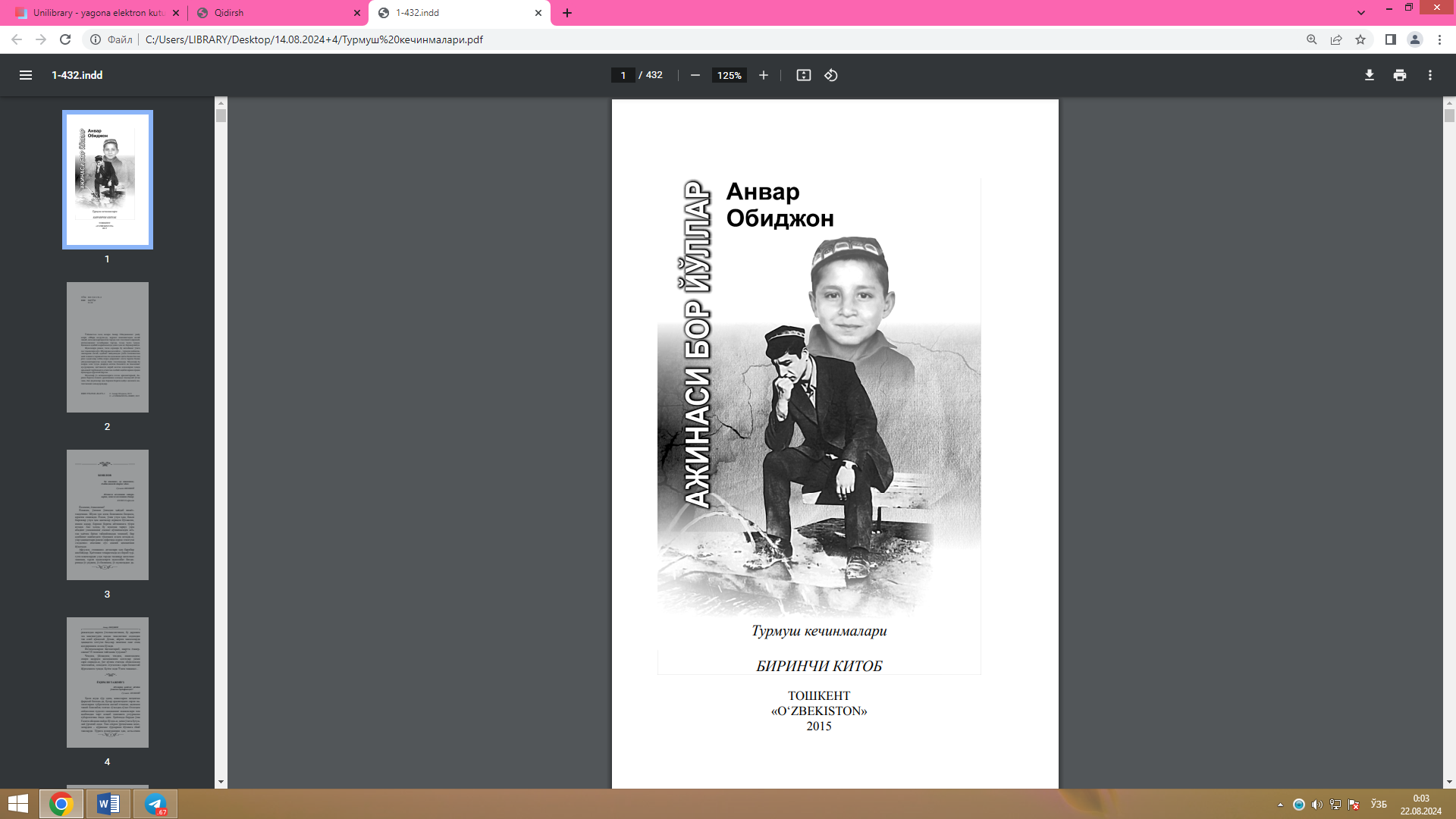
Task: Open Chrome's three-dot menu
Action: (x=1439, y=39)
